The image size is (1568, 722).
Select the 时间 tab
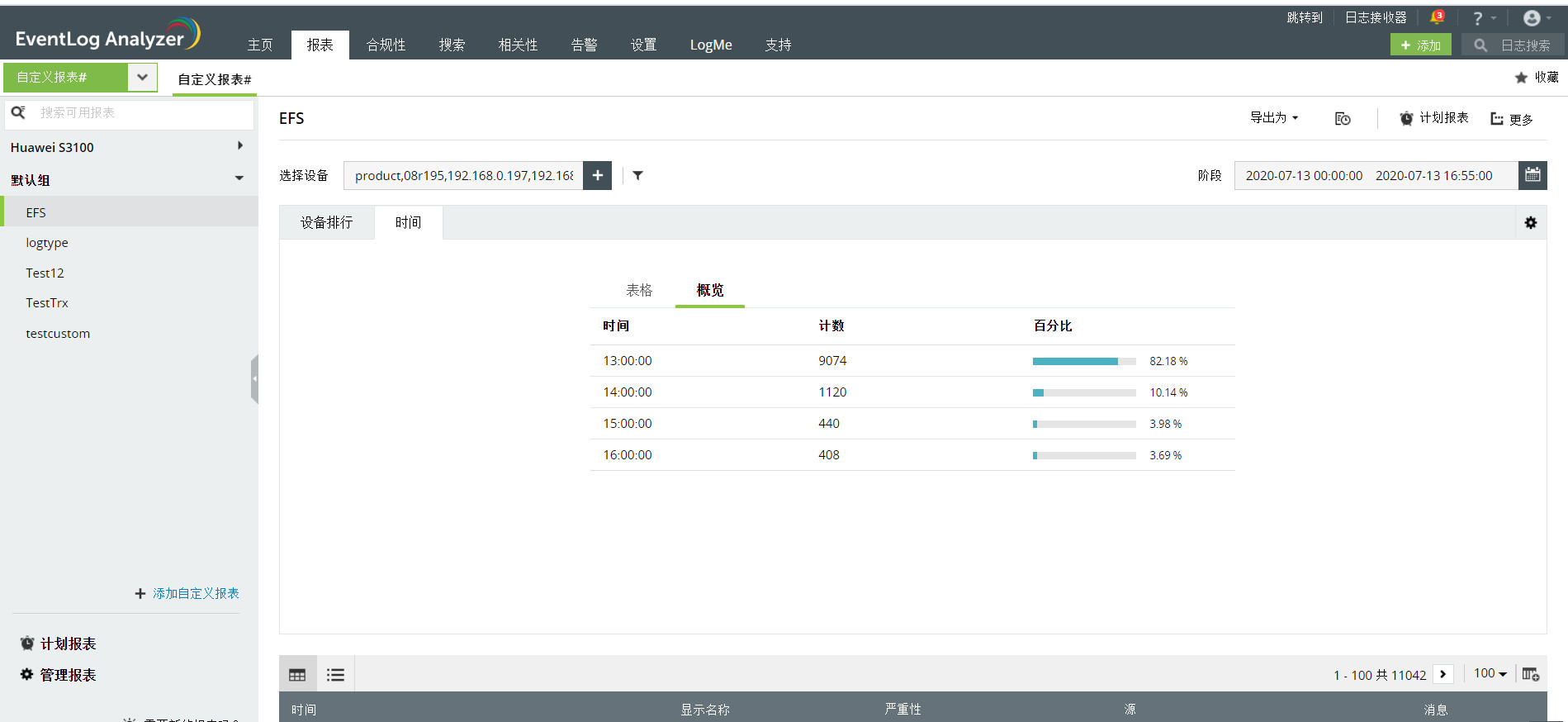tap(409, 222)
